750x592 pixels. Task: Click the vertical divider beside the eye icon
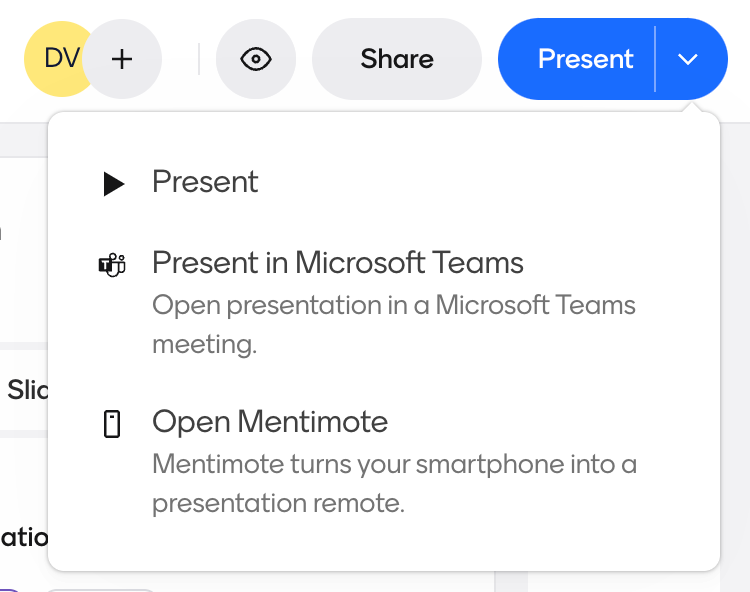199,59
